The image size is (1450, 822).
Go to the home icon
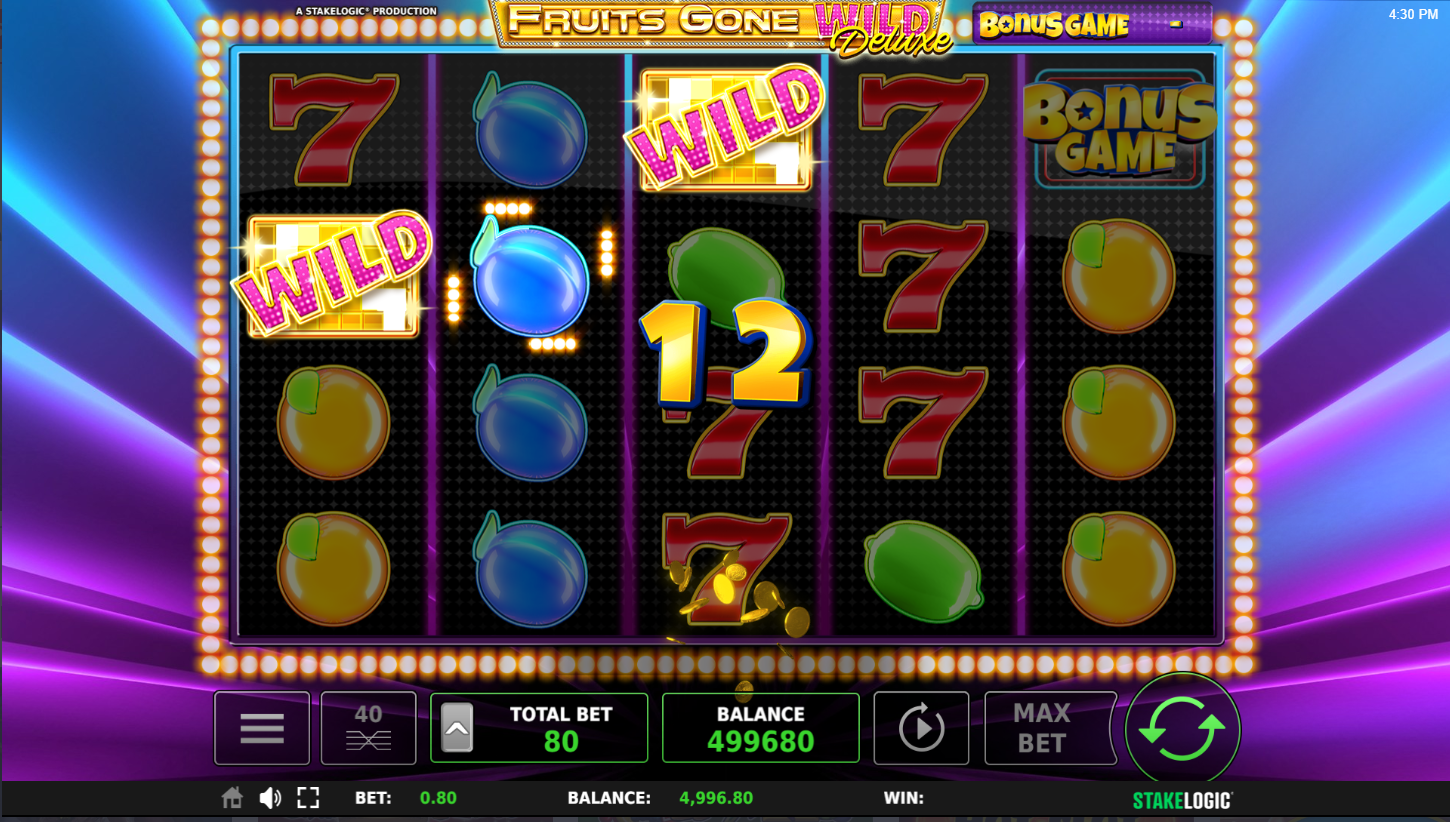pos(232,798)
